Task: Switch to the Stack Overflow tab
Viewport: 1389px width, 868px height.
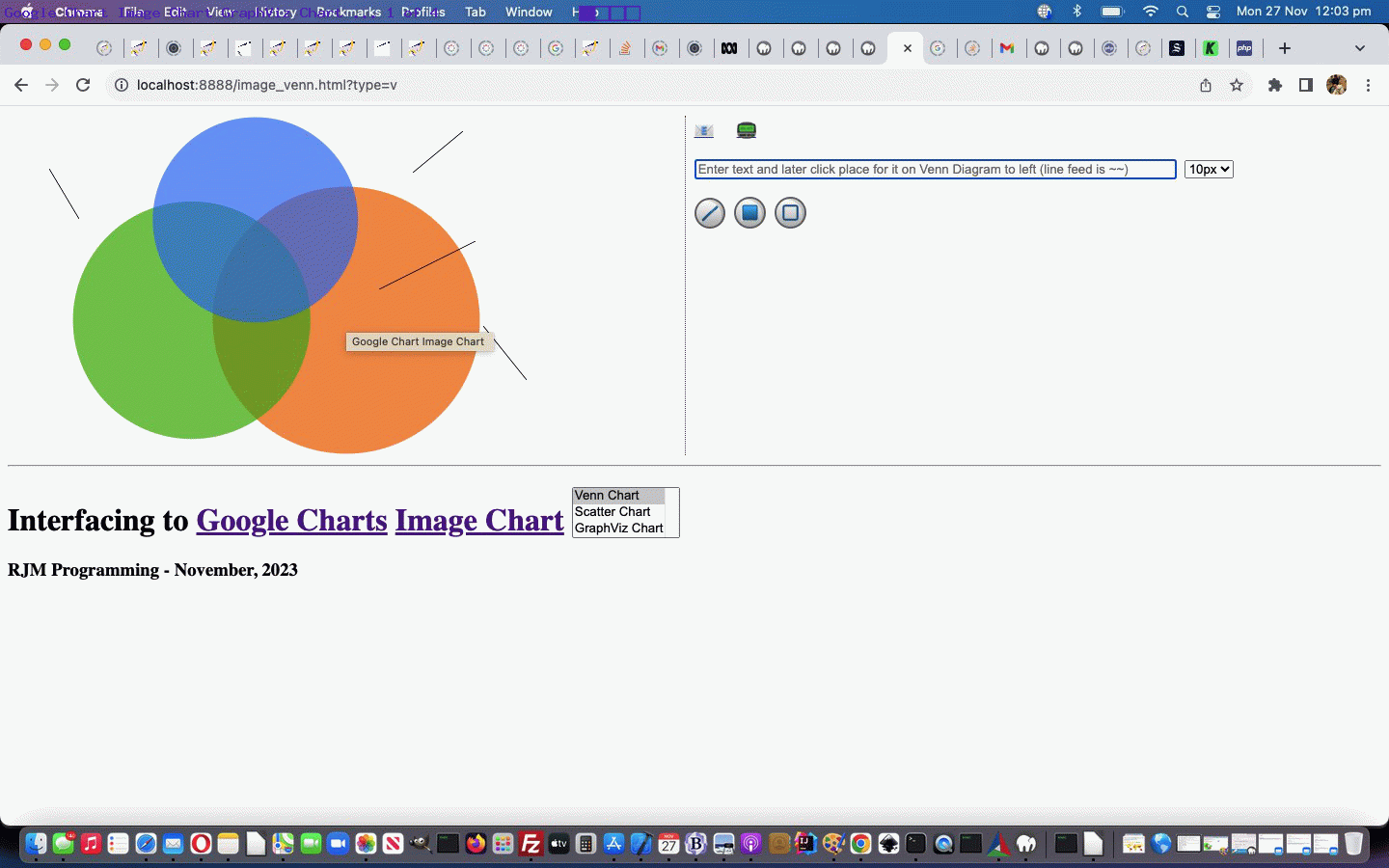Action: click(x=625, y=48)
